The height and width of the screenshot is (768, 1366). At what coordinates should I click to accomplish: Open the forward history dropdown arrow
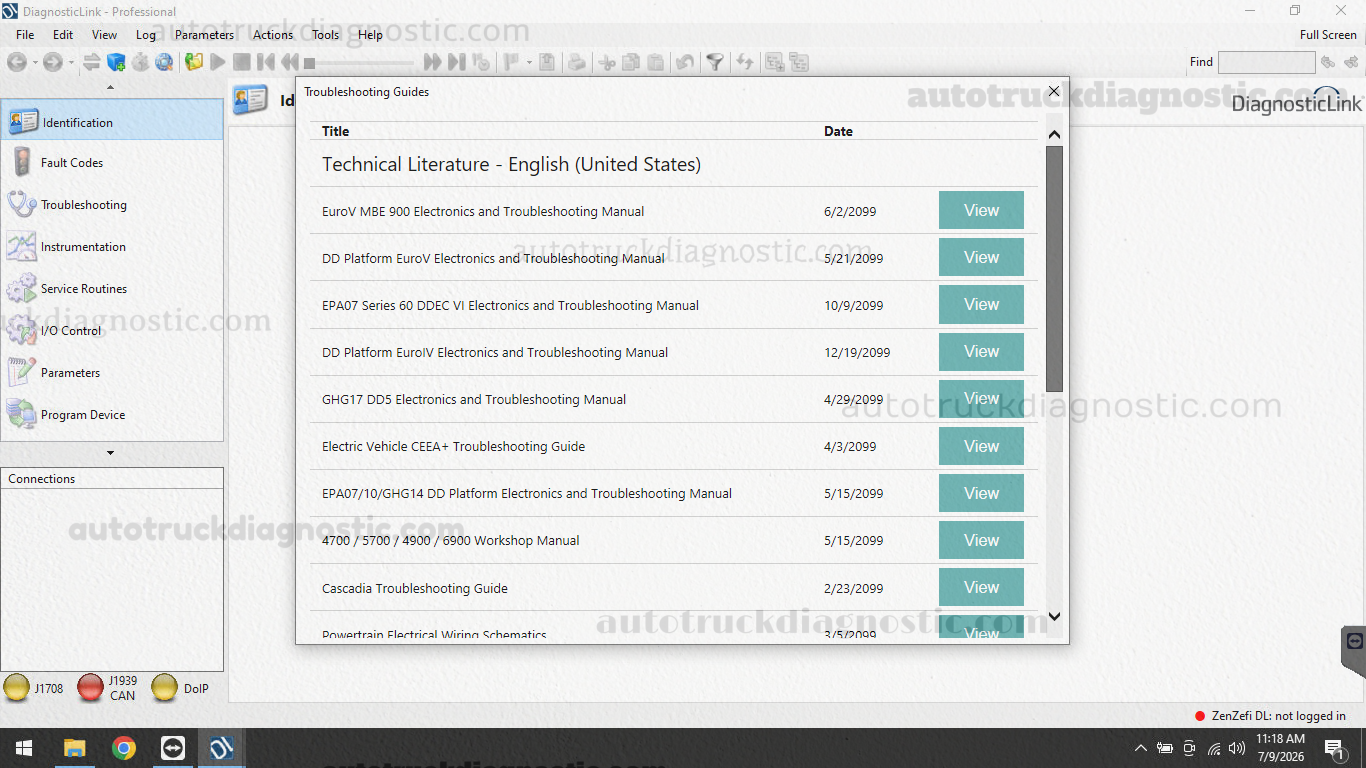tap(70, 62)
